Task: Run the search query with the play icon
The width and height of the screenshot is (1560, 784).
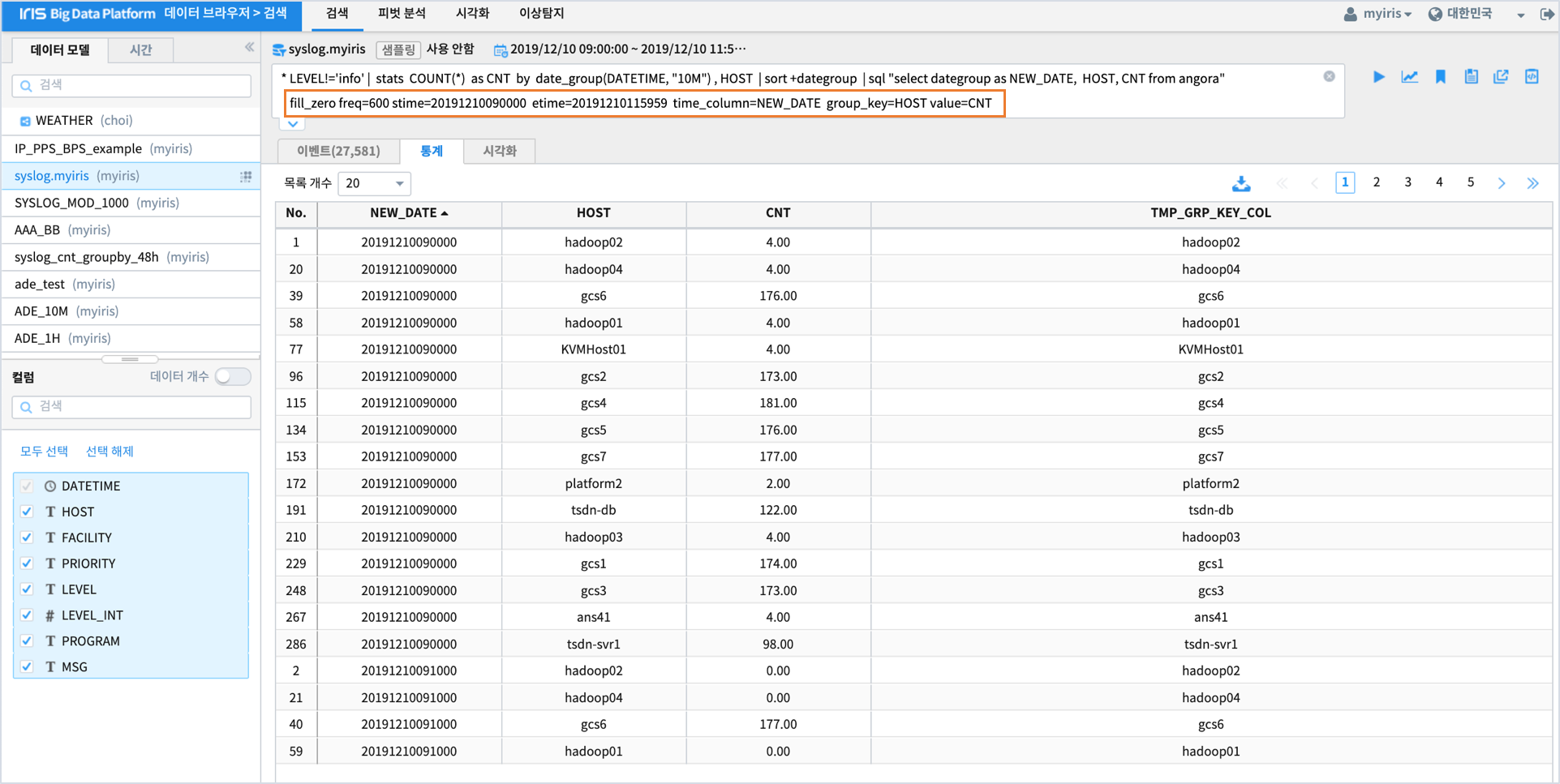Action: pos(1378,77)
